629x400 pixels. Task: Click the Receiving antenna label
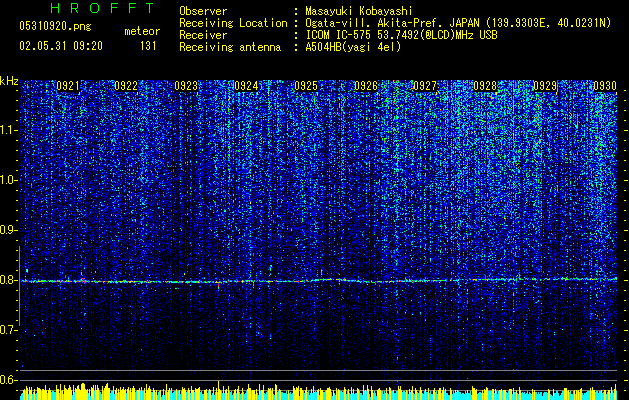click(230, 47)
